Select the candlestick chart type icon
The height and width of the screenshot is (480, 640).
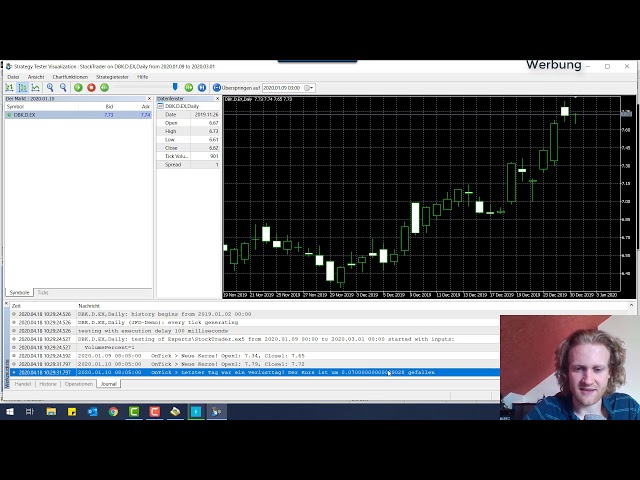point(22,88)
